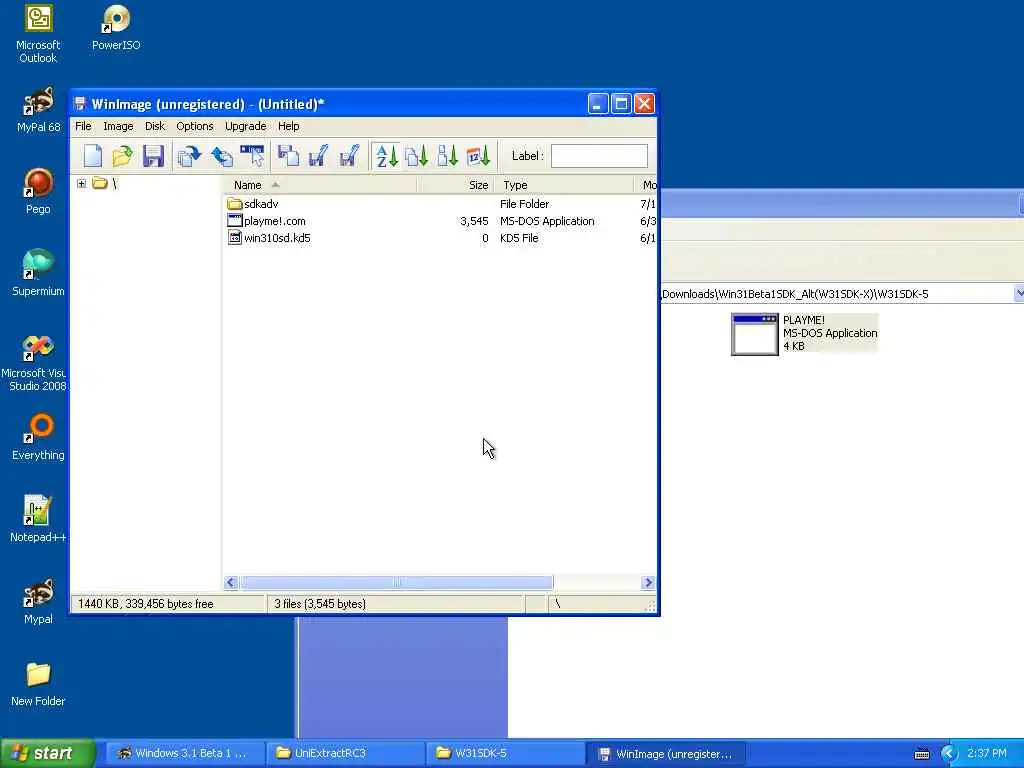Click the WinImage taskbar button

(666, 753)
